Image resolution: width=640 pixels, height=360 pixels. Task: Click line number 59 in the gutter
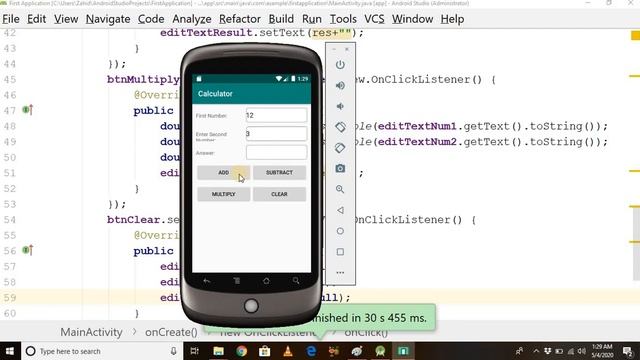(10, 298)
